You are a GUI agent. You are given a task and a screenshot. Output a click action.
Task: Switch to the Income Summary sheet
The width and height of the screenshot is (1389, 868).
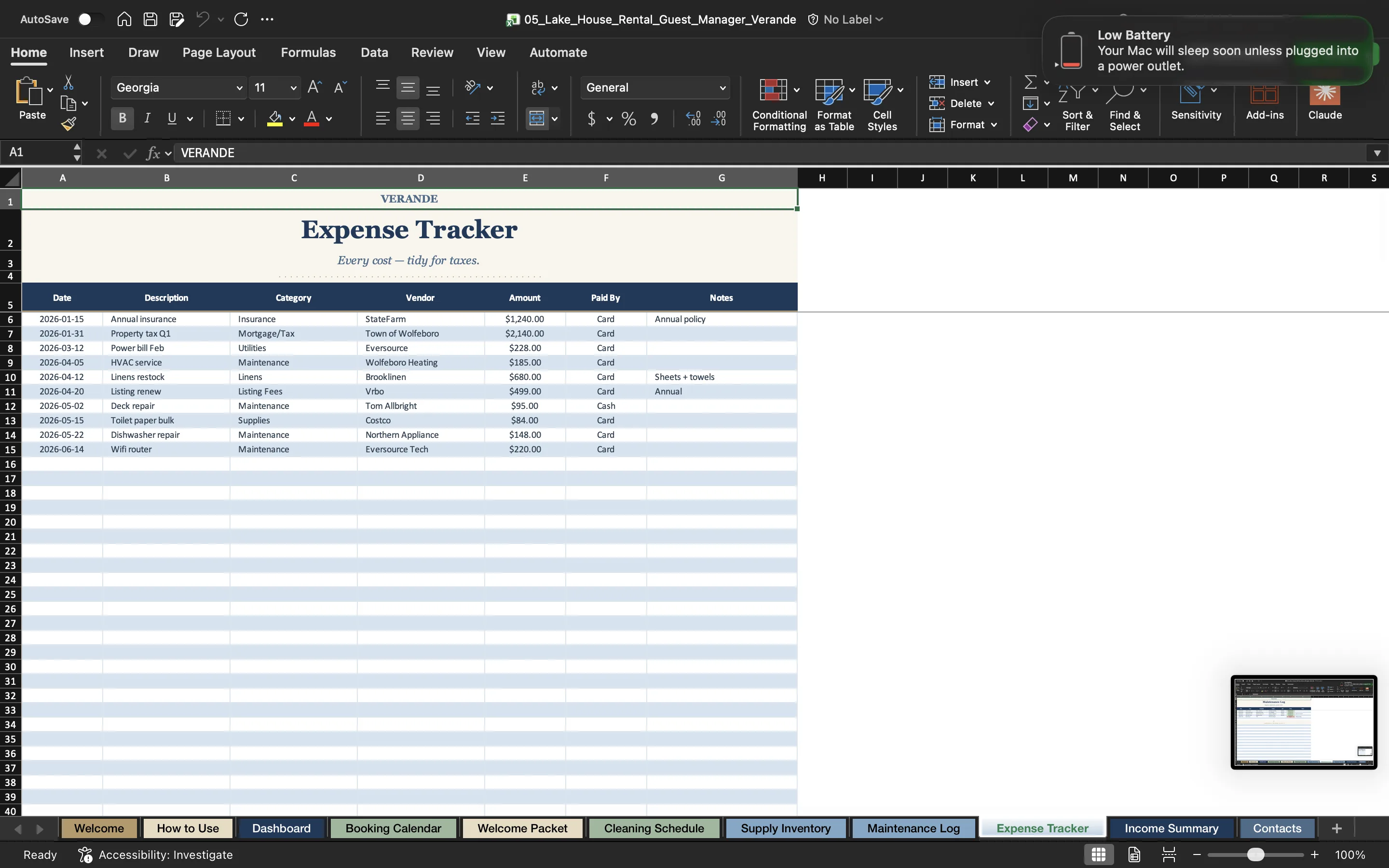point(1171,828)
